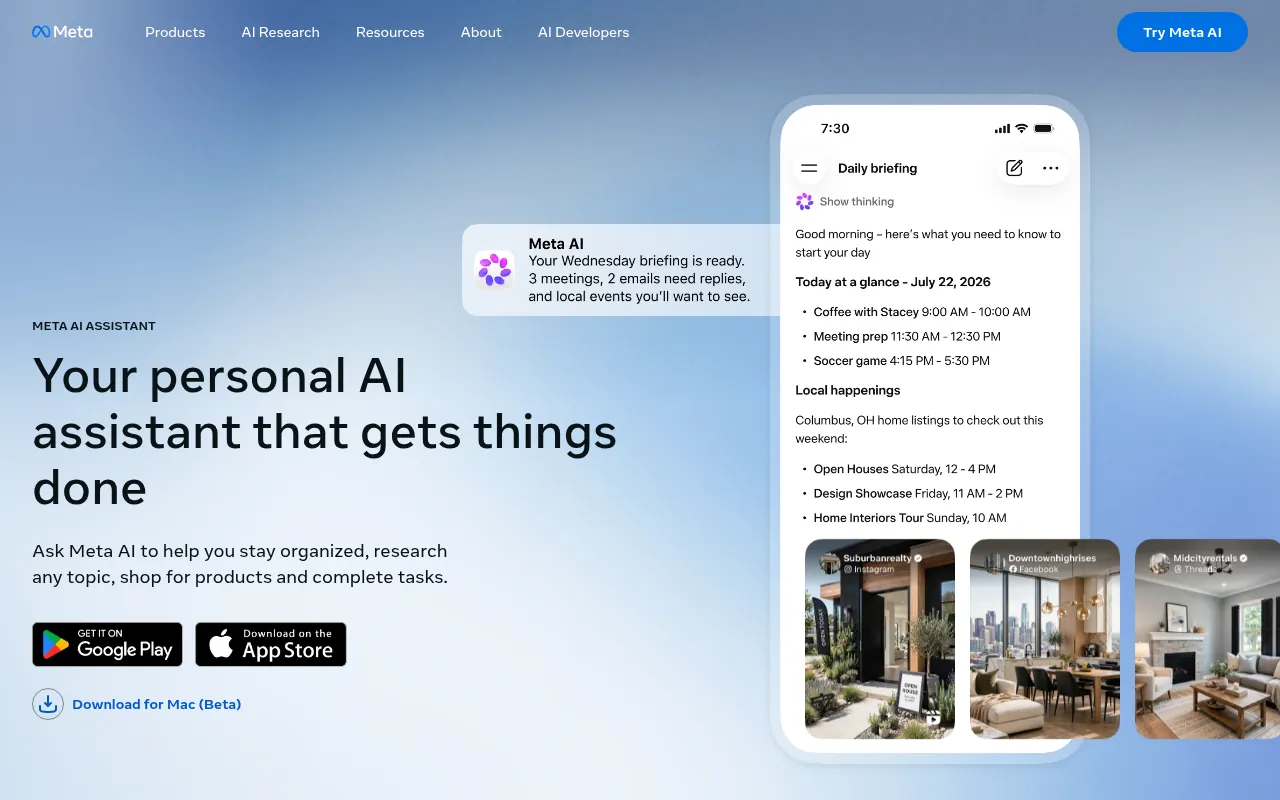Click the reels icon on Suburbanrealty photo

click(x=933, y=718)
